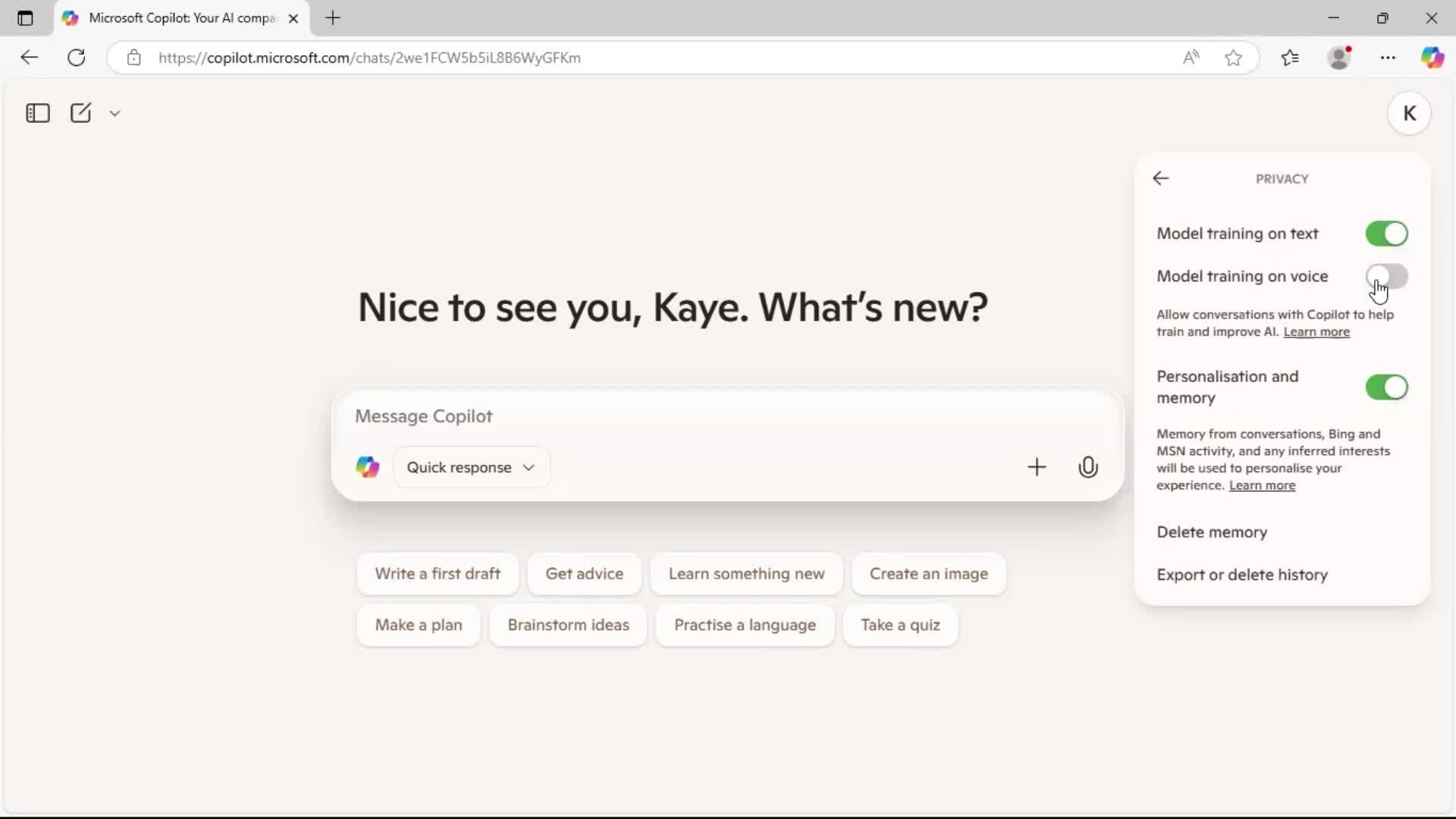The height and width of the screenshot is (819, 1456).
Task: Click the address bar URL
Action: (x=369, y=58)
